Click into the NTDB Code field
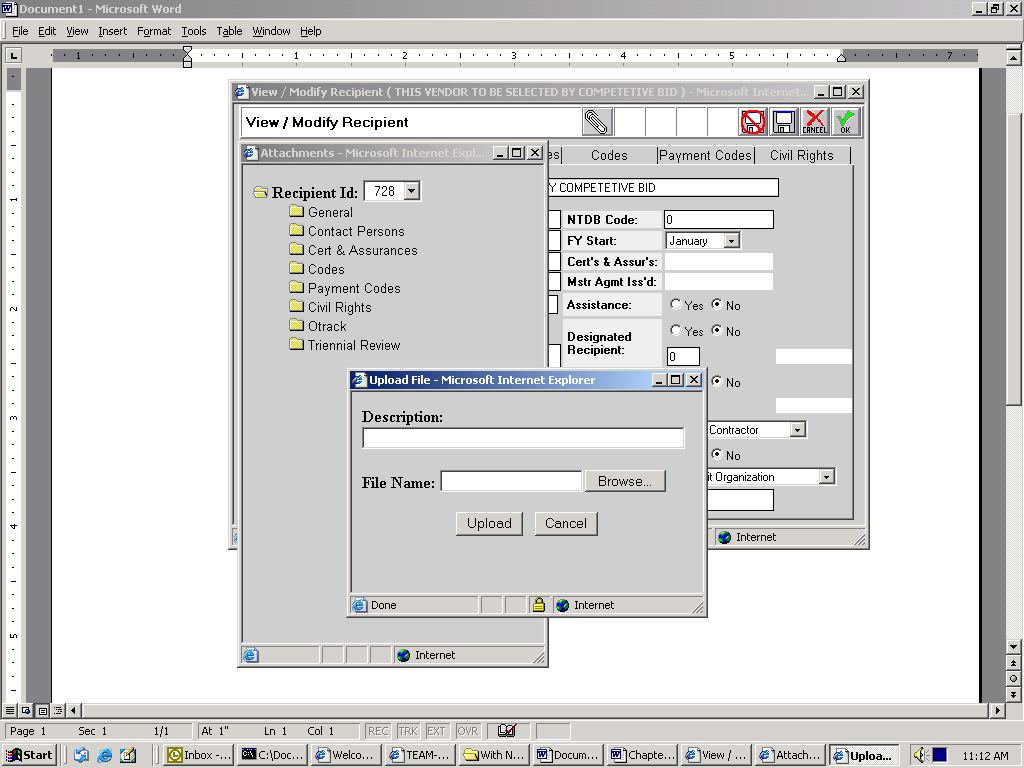 (718, 219)
